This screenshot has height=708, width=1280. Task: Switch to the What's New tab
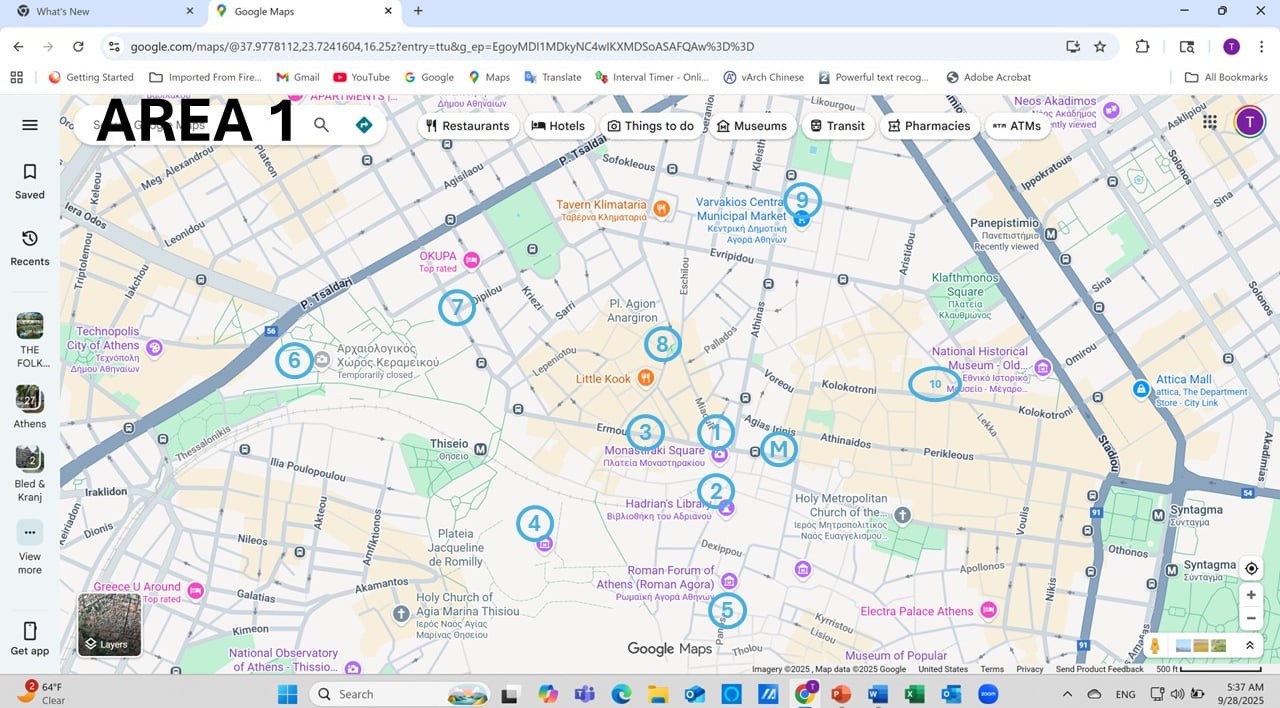(105, 12)
